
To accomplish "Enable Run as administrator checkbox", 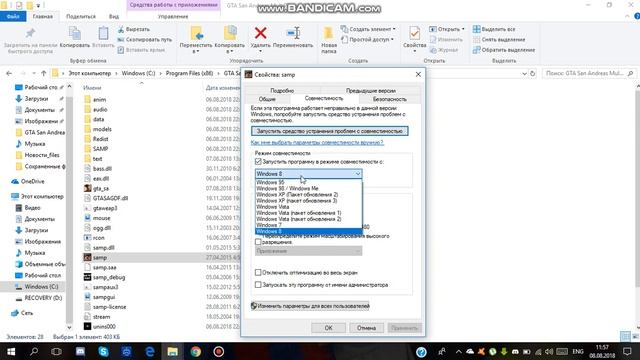I will click(x=258, y=285).
